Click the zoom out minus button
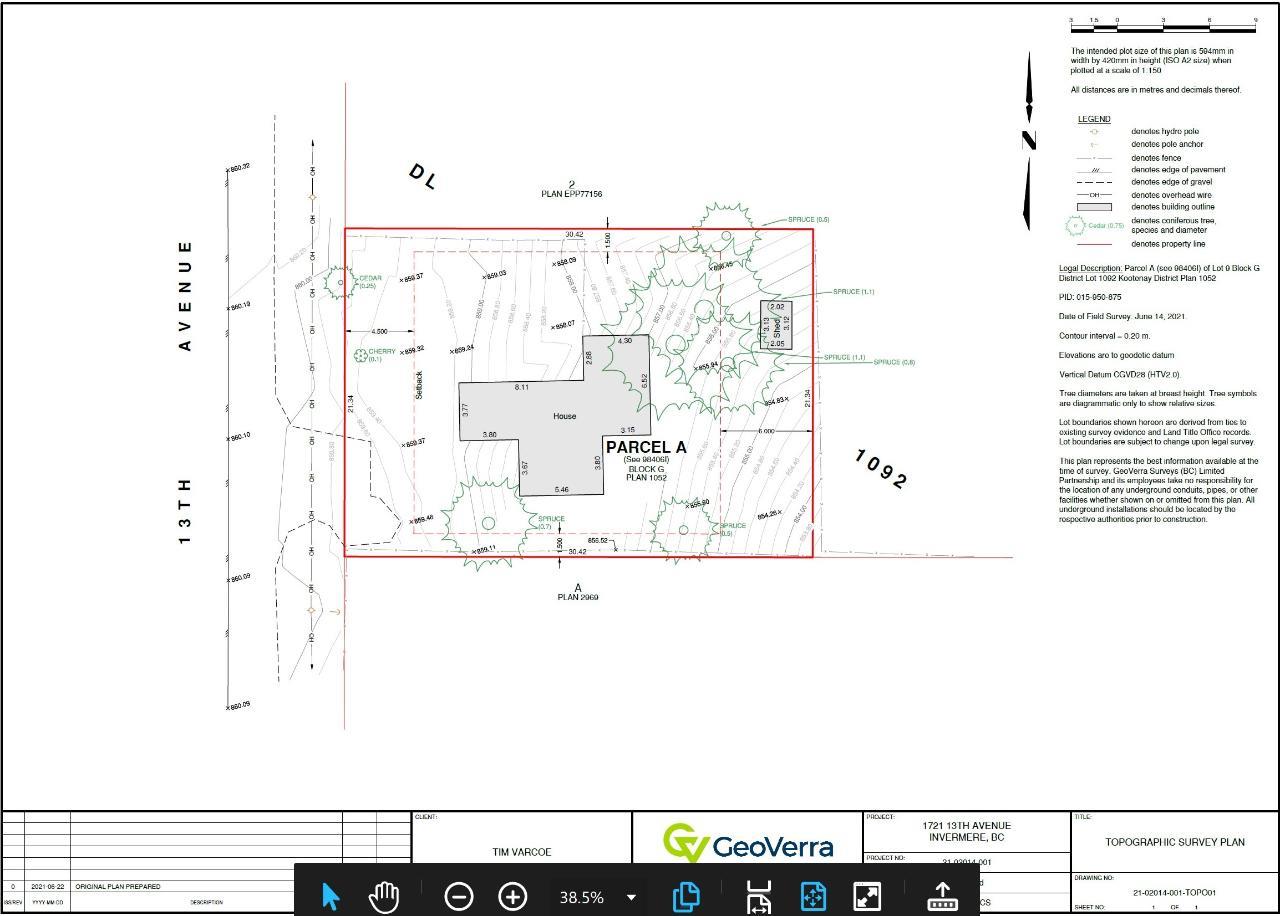 click(458, 896)
